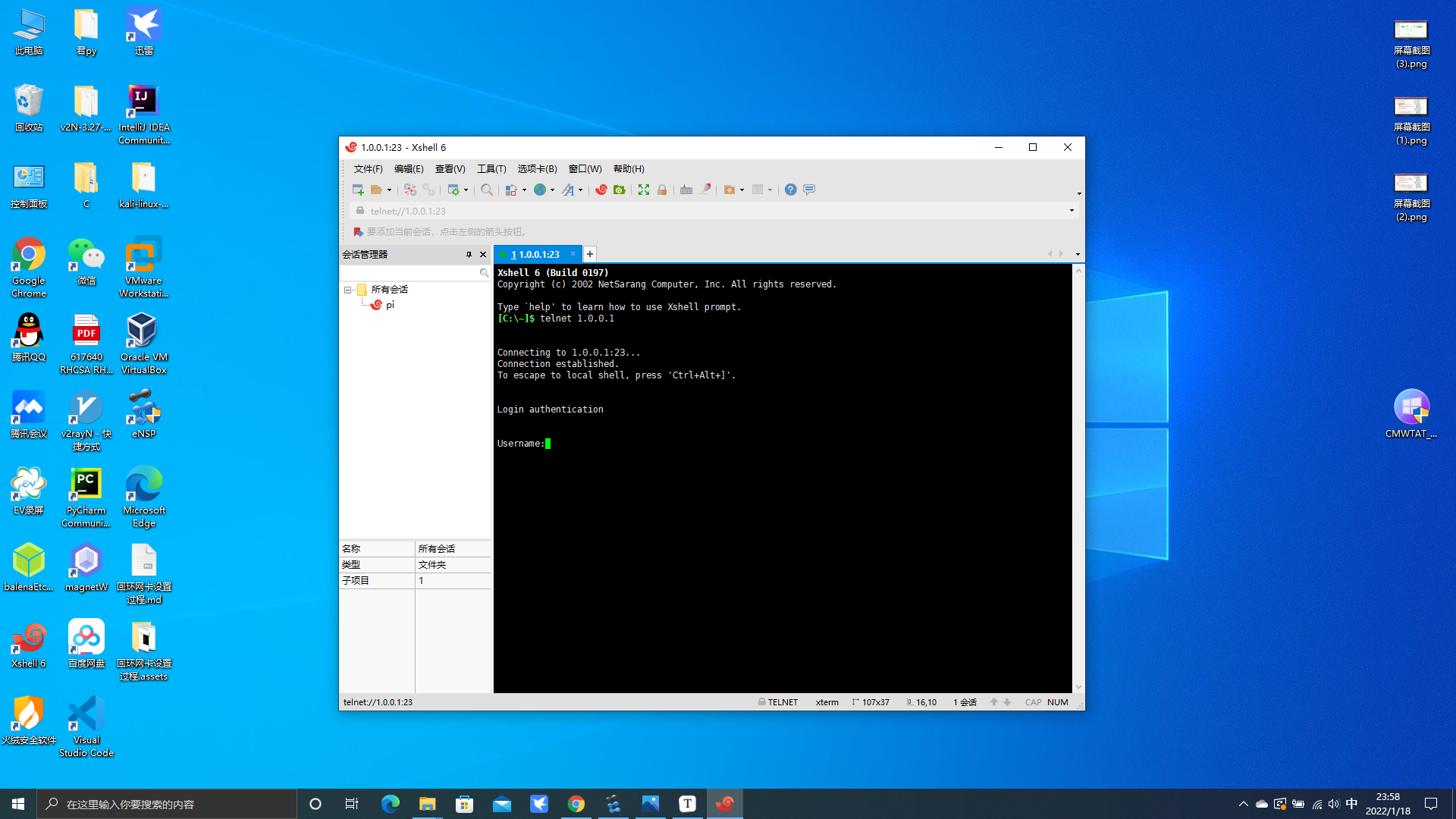Expand the Encoding globe dropdown arrow

tap(553, 190)
